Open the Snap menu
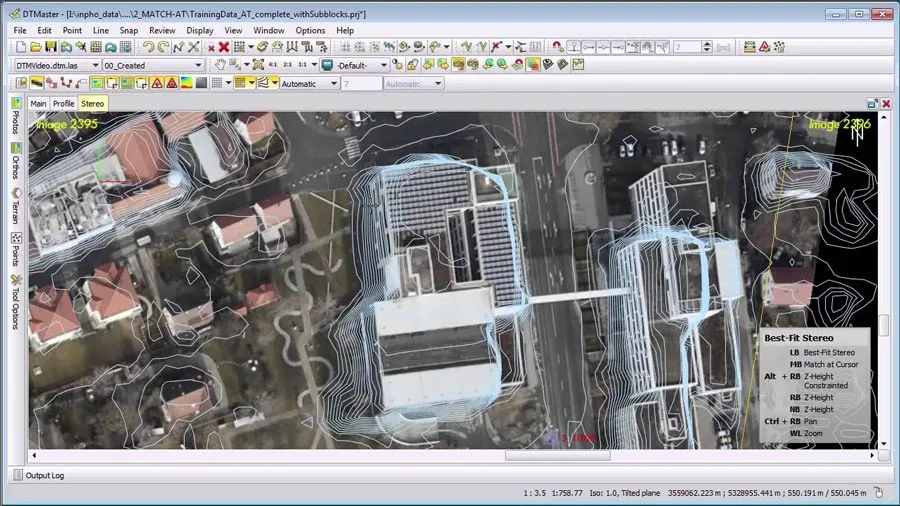The height and width of the screenshot is (506, 900). 128,30
